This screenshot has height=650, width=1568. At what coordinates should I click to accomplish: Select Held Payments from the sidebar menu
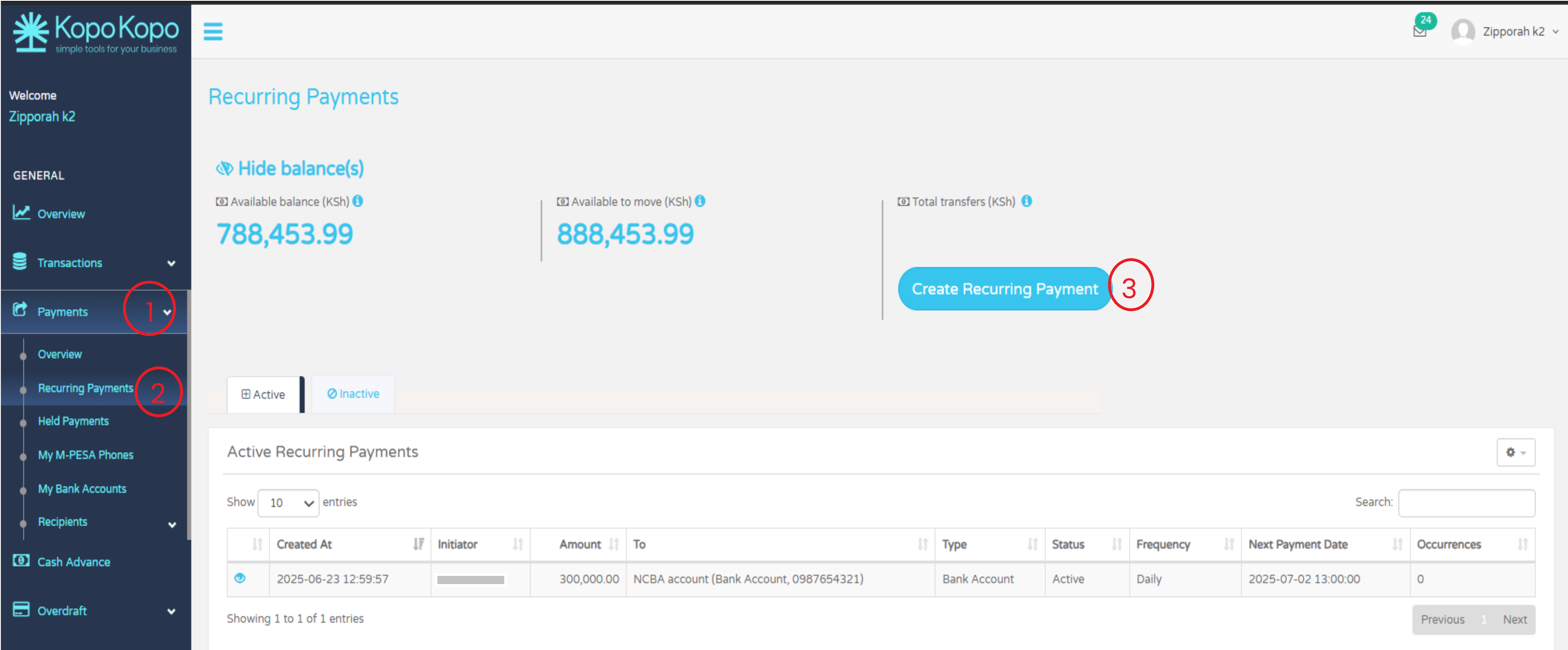click(73, 421)
